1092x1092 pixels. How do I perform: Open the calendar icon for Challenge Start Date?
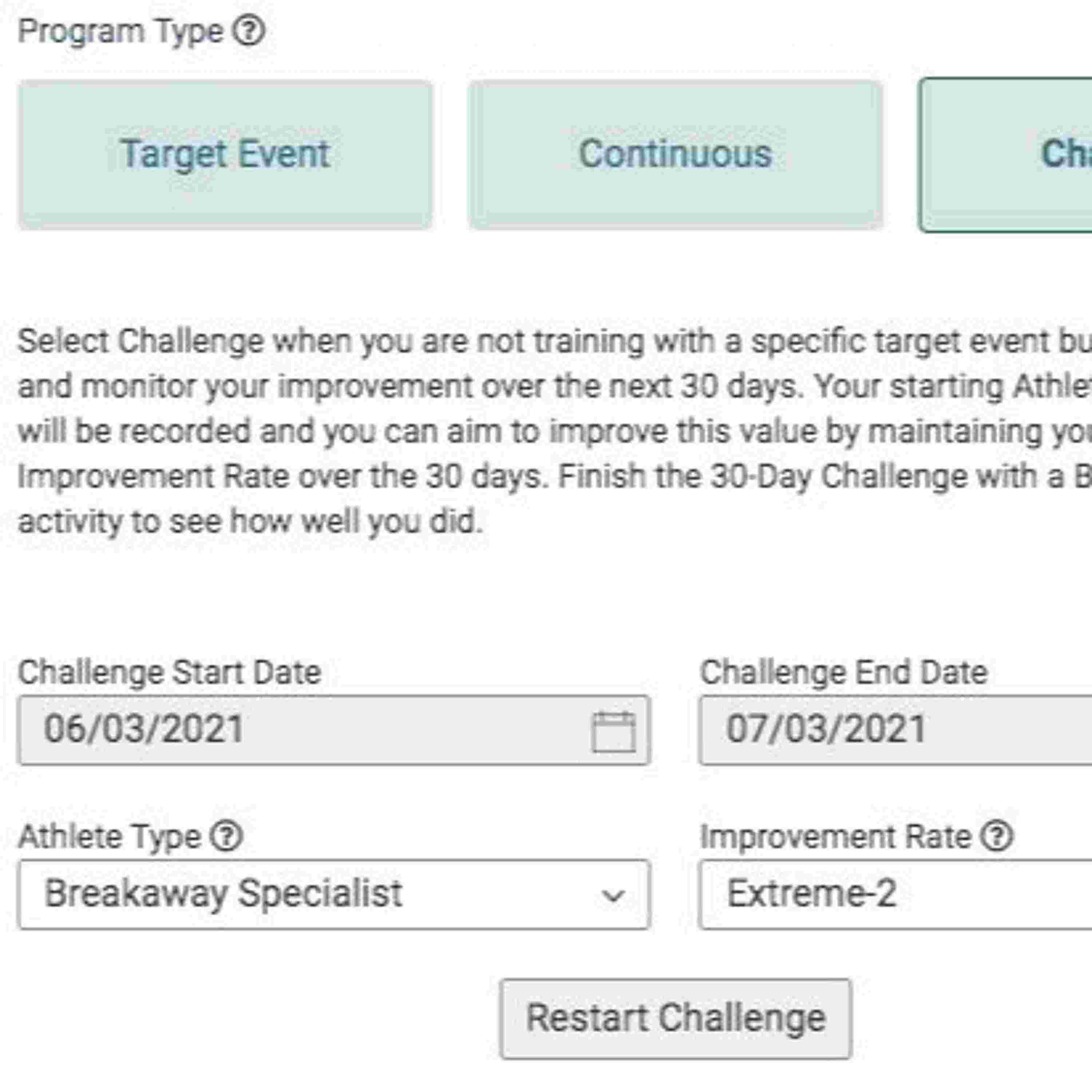coord(613,731)
